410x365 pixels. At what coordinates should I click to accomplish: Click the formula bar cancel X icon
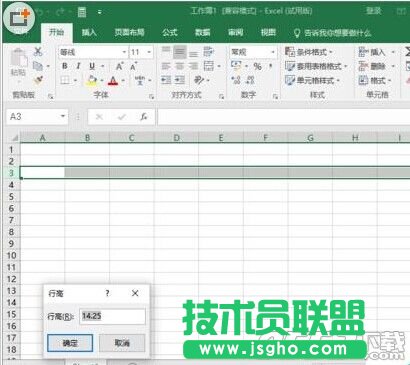99,117
